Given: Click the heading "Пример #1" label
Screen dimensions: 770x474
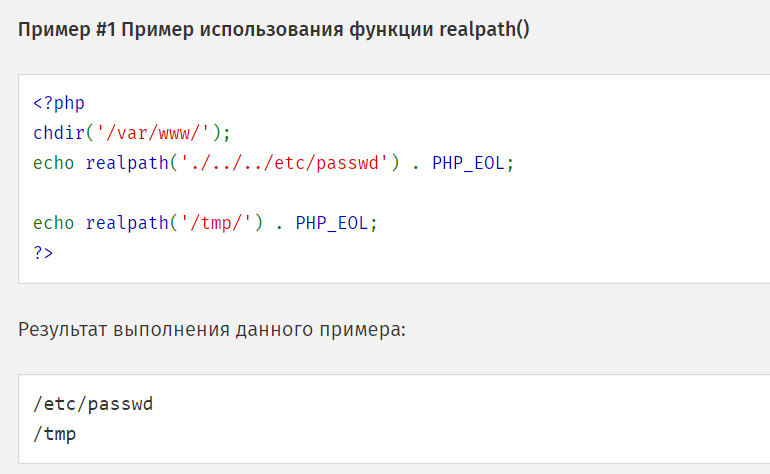Looking at the screenshot, I should tap(64, 28).
